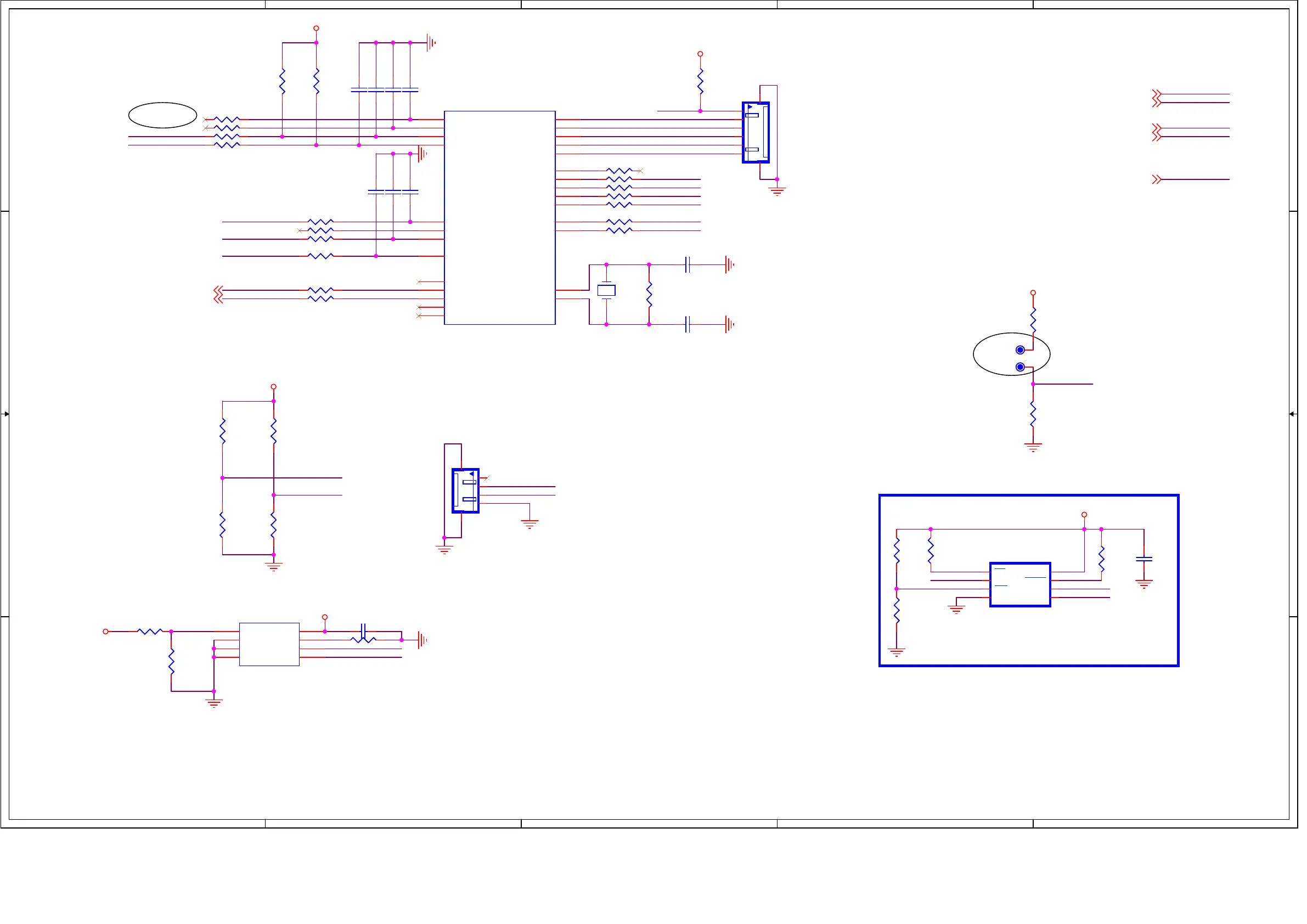The width and height of the screenshot is (1307, 924).
Task: Click the double off-page arrows left of main IC
Action: point(218,294)
